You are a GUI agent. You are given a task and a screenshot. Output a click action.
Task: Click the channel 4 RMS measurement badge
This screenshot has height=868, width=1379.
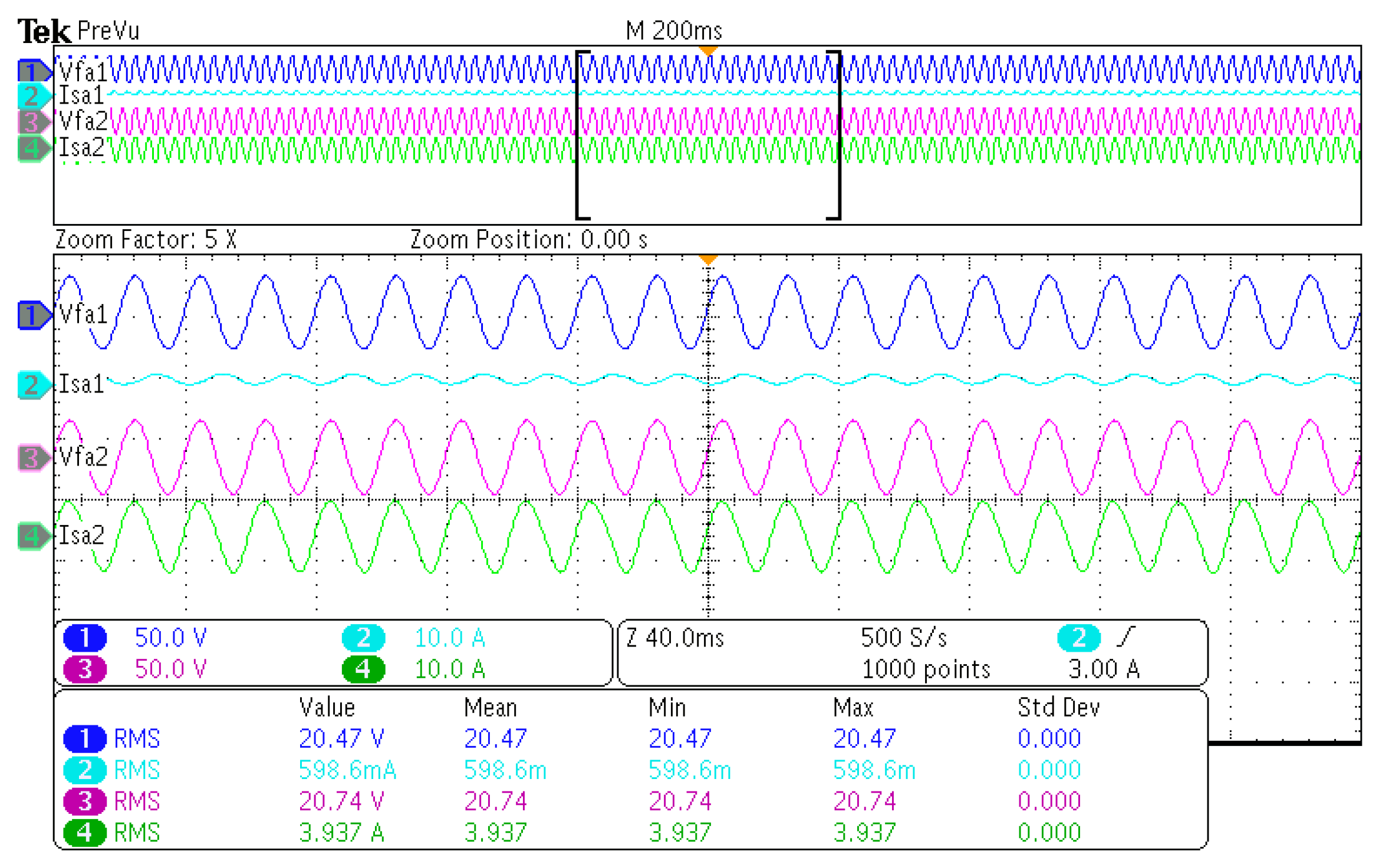click(85, 833)
